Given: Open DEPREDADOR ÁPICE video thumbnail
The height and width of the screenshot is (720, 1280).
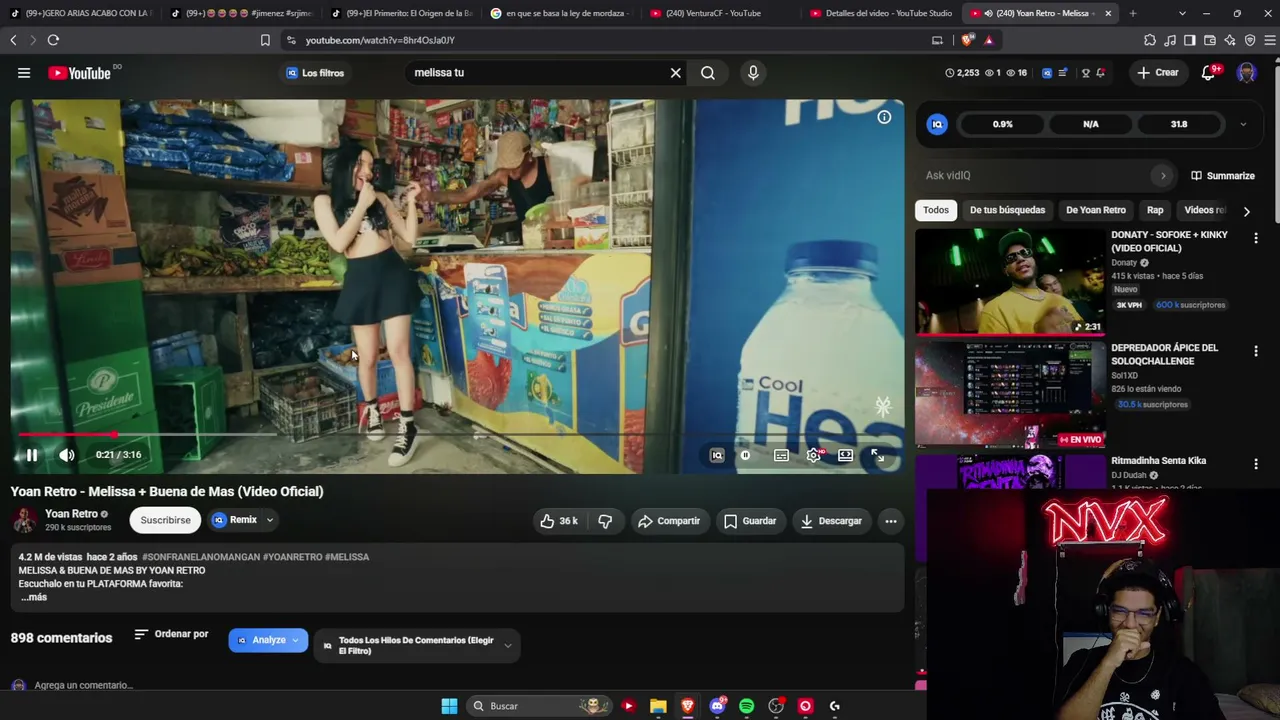Looking at the screenshot, I should 1010,394.
